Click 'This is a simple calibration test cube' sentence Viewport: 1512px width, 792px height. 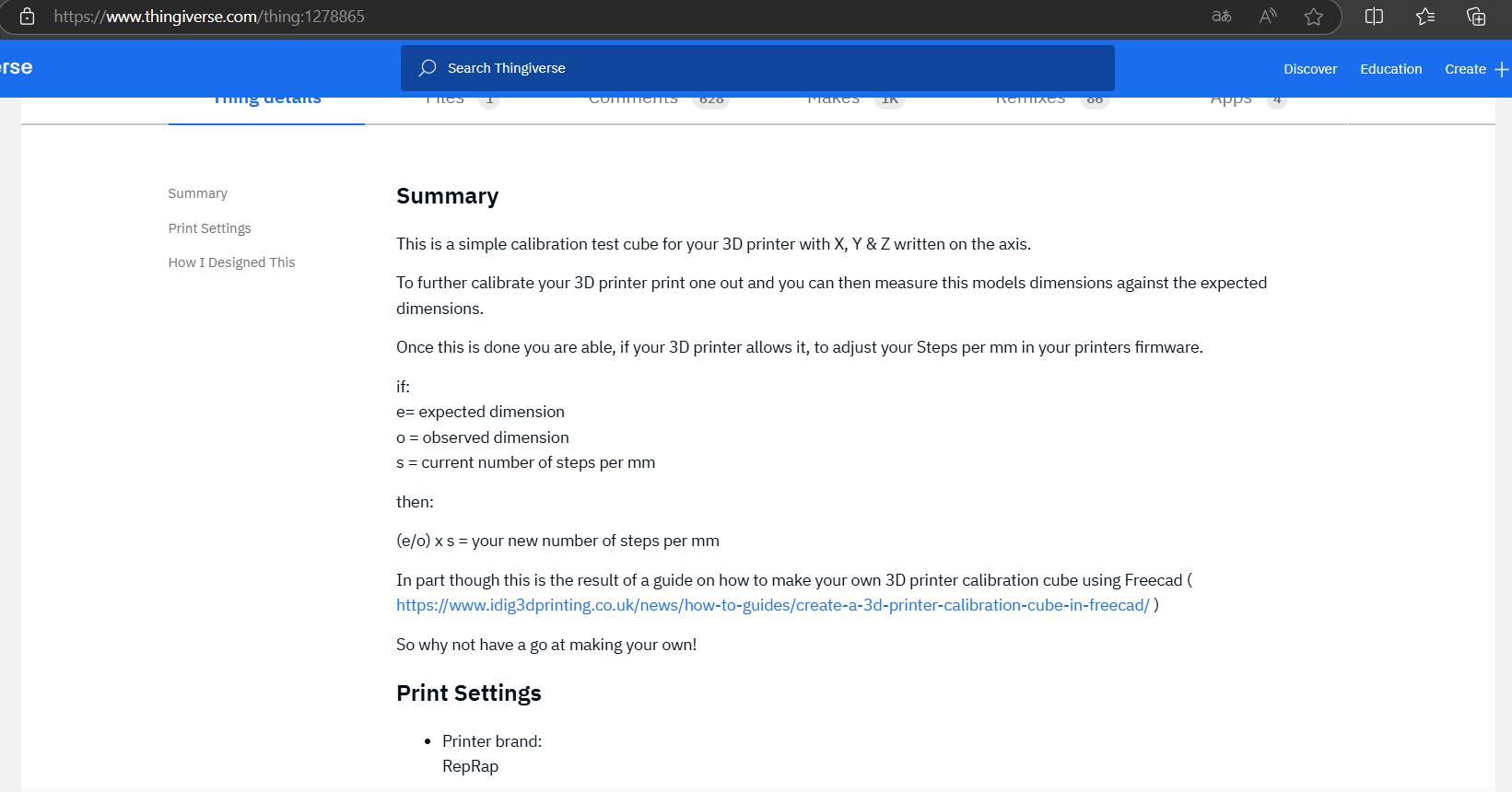point(713,244)
